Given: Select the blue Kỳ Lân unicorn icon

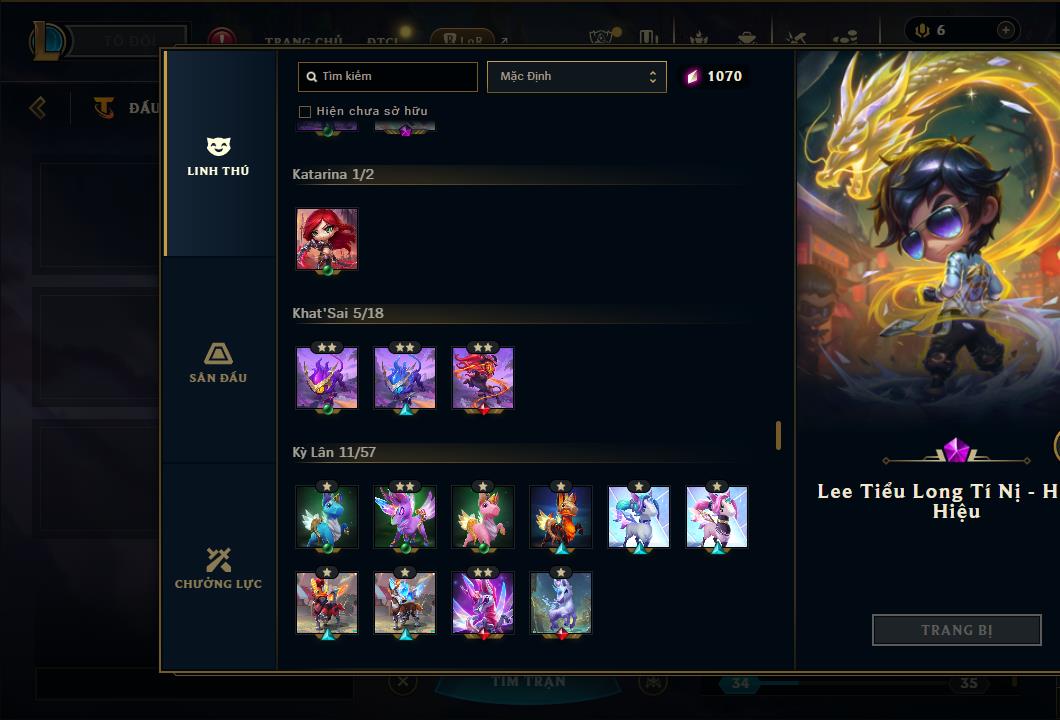Looking at the screenshot, I should (327, 517).
